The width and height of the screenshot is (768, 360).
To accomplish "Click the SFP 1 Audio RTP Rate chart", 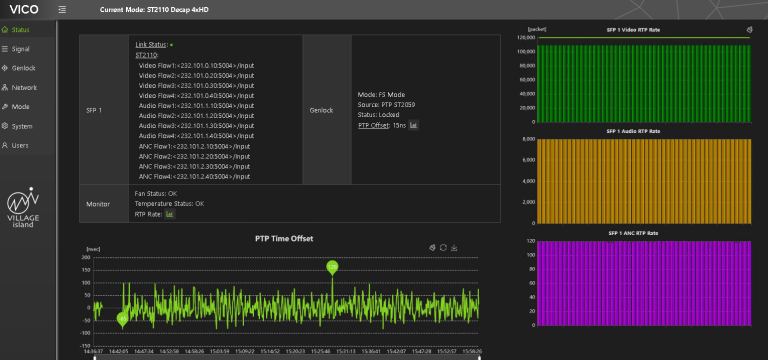I will pos(644,181).
